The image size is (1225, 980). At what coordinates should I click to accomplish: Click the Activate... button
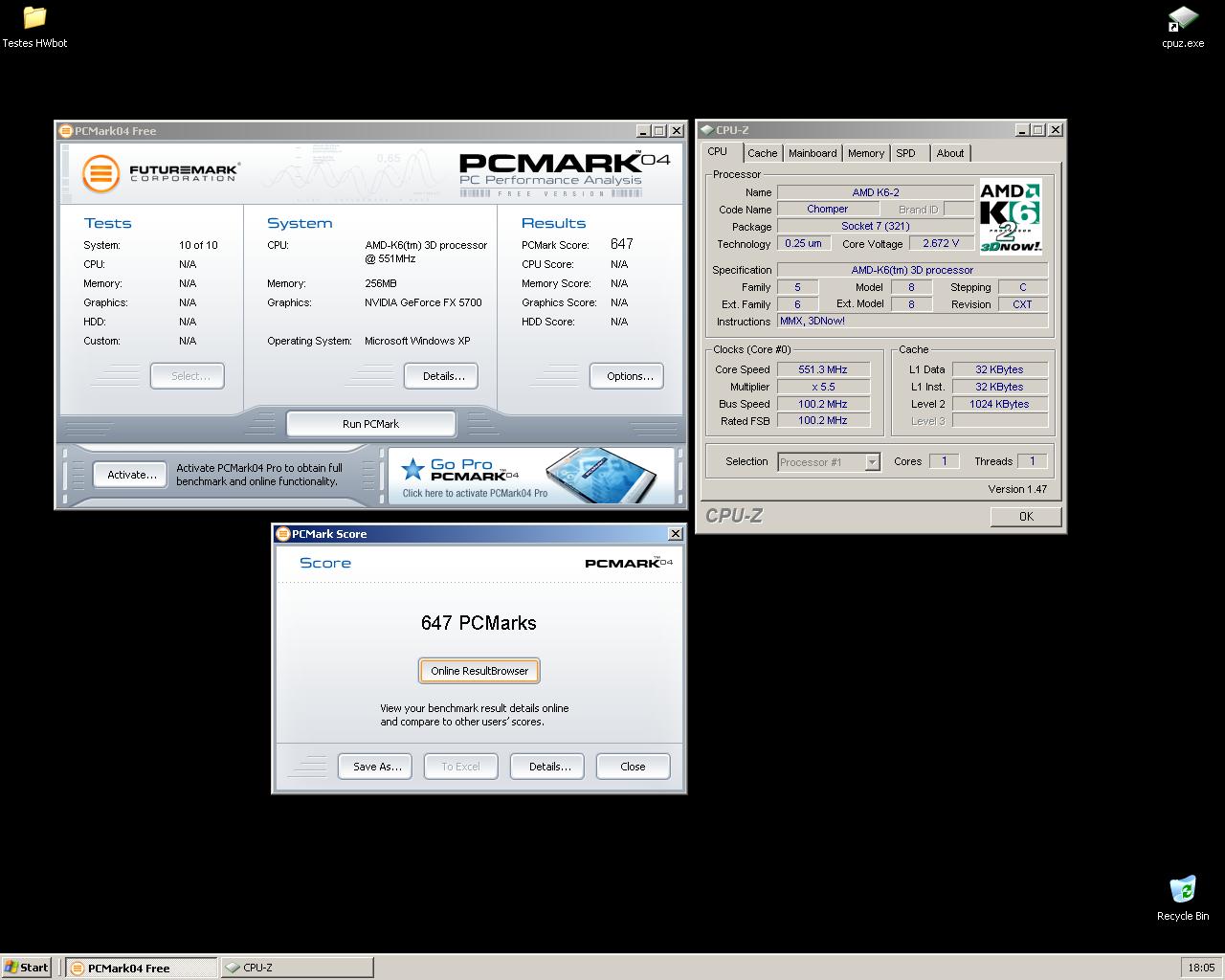coord(131,475)
